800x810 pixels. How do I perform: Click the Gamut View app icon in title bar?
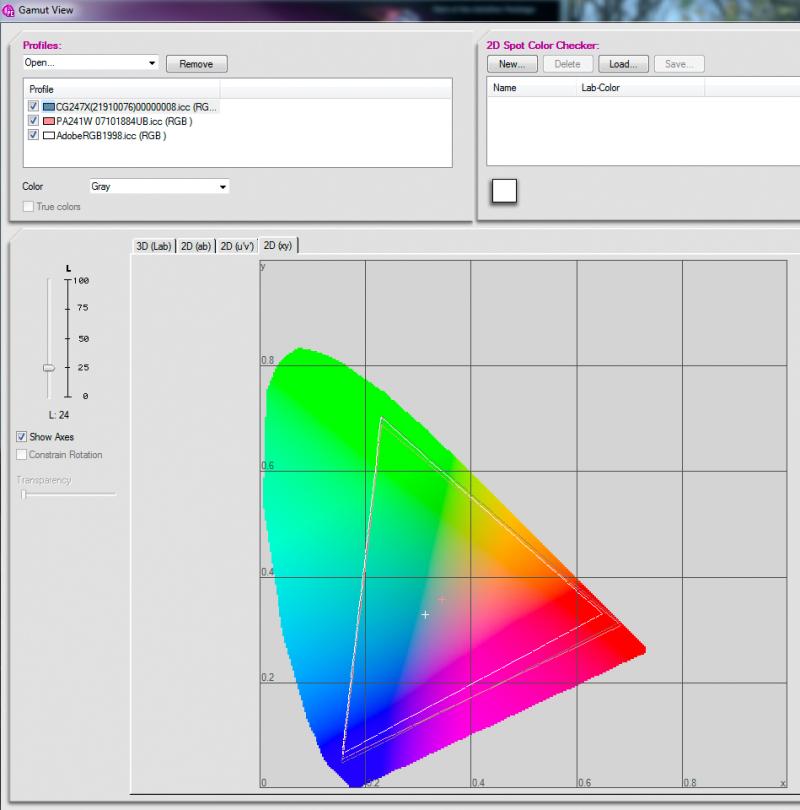pos(8,10)
